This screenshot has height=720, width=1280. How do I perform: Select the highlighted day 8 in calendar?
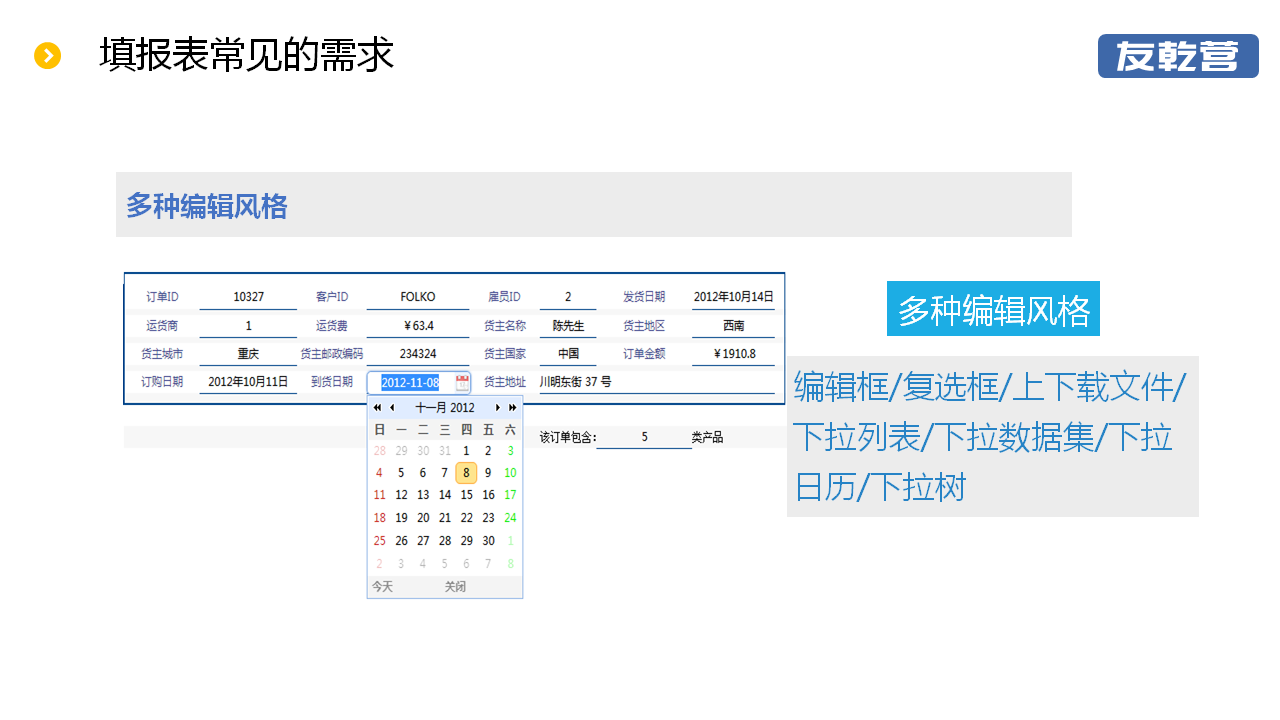[466, 473]
